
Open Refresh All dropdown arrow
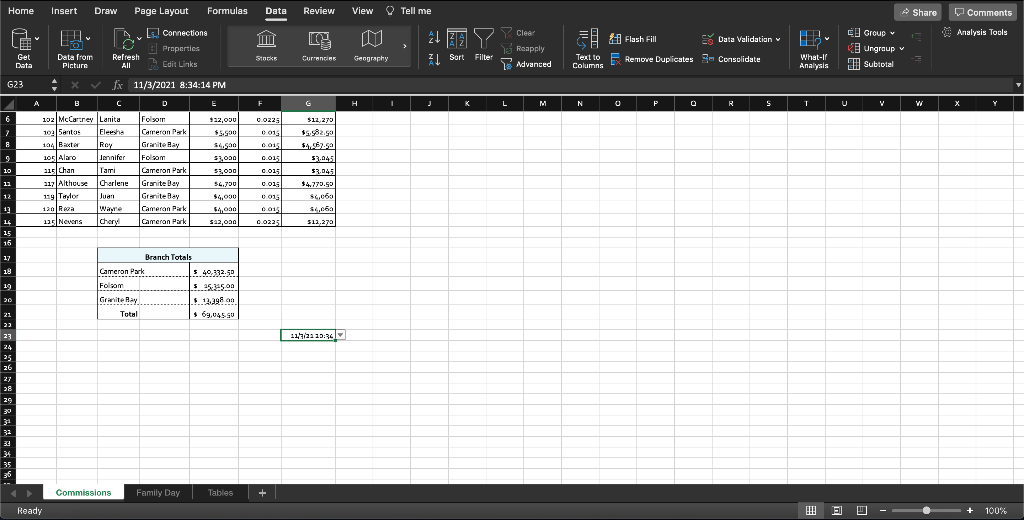(x=139, y=39)
